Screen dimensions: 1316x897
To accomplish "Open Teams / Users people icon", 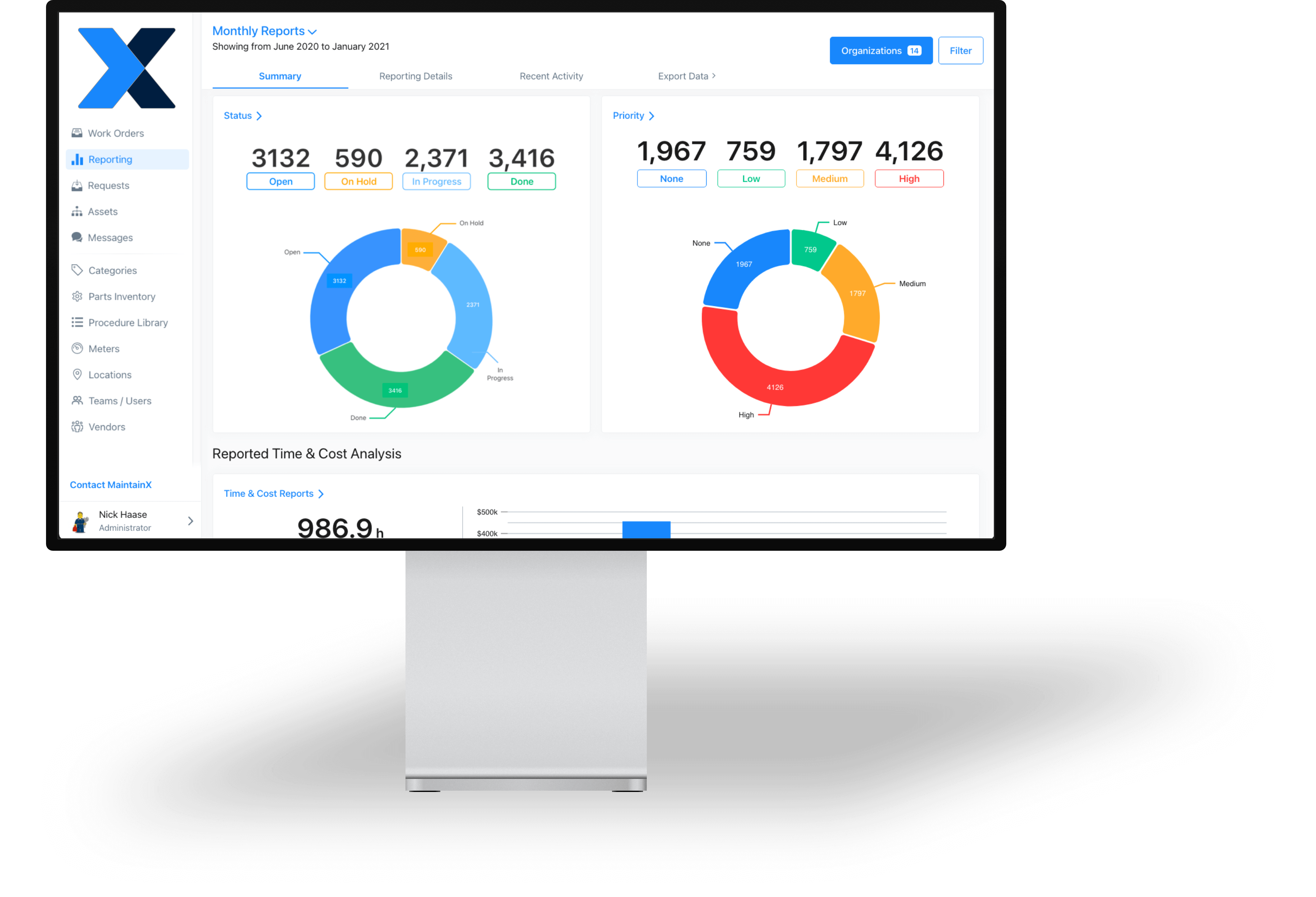I will click(77, 400).
